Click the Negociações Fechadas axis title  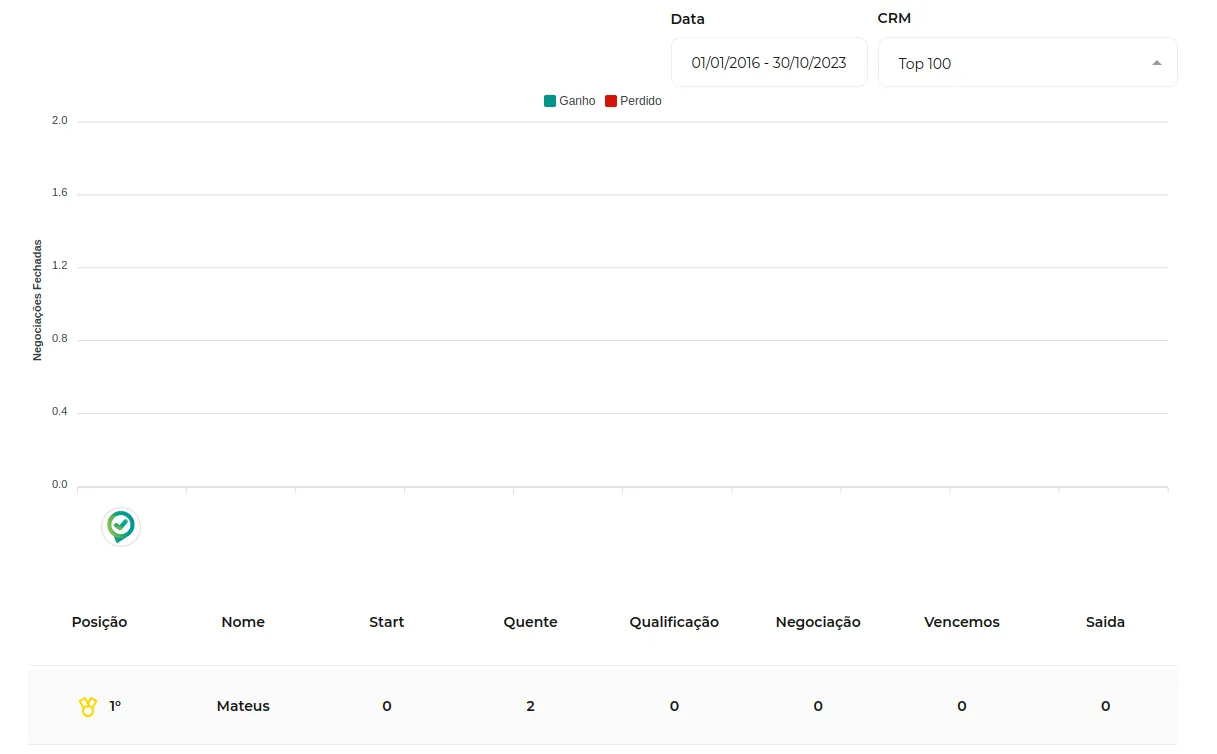pyautogui.click(x=38, y=300)
